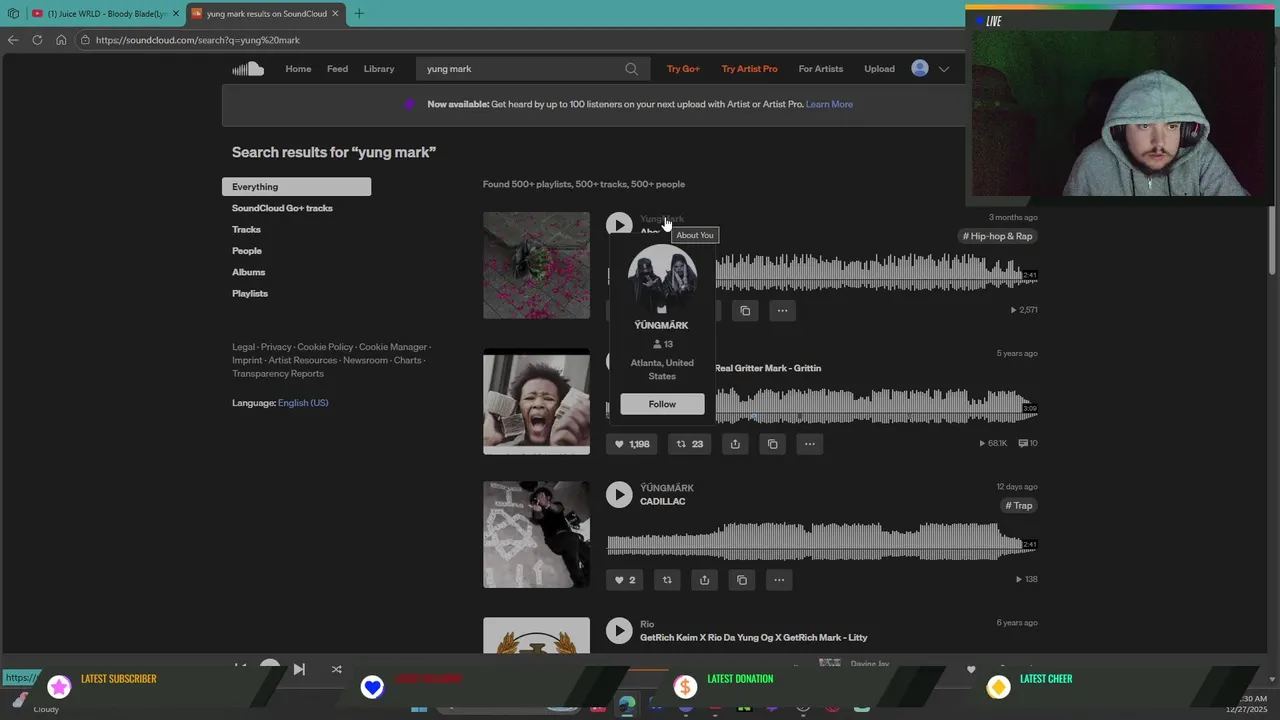Play the Rio Litty track

pos(619,630)
